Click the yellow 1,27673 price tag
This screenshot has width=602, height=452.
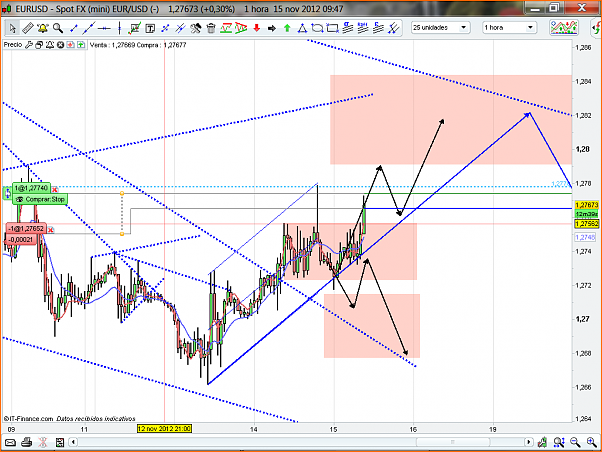click(587, 205)
